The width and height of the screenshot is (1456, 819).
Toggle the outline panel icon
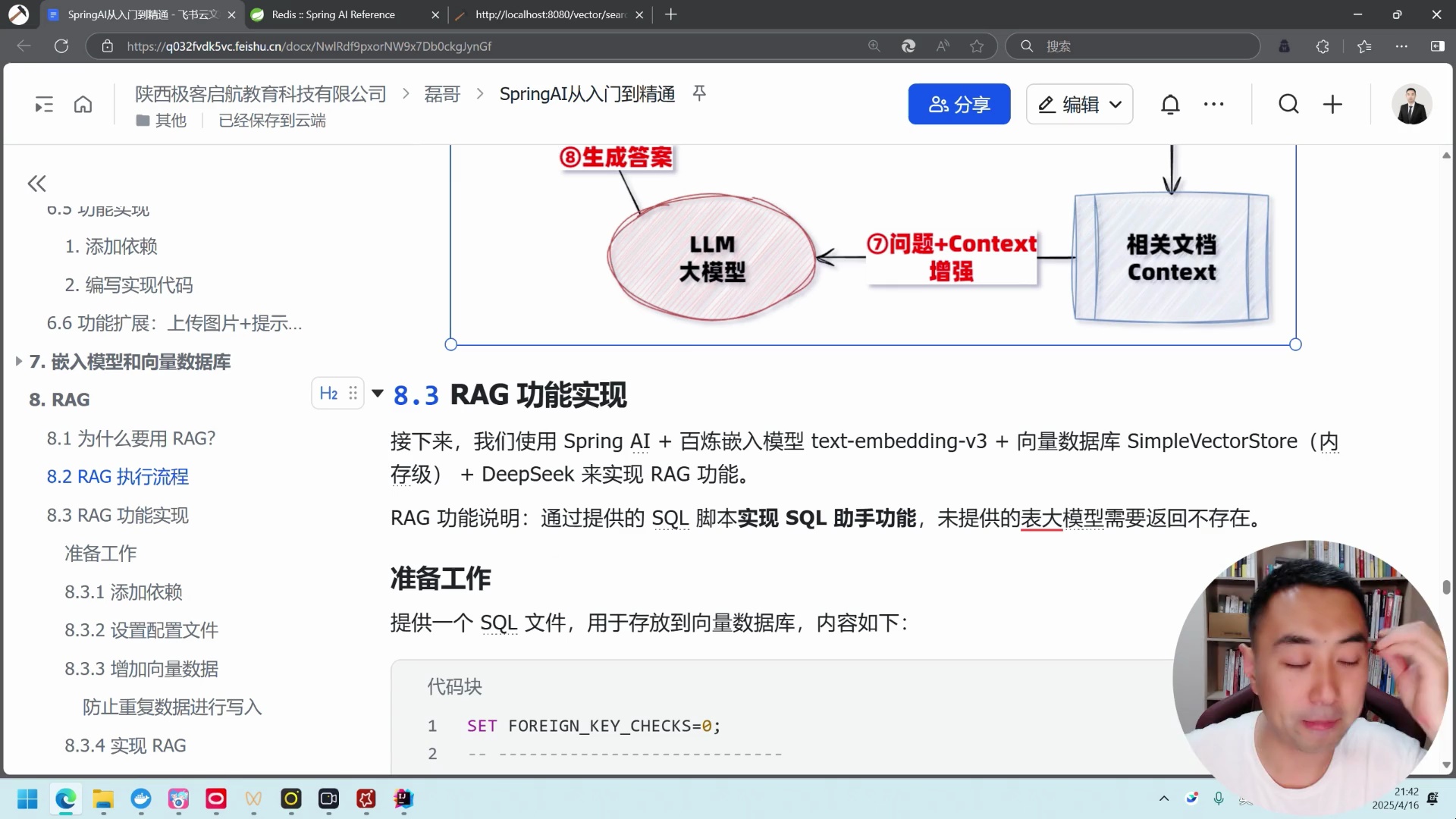pyautogui.click(x=43, y=104)
